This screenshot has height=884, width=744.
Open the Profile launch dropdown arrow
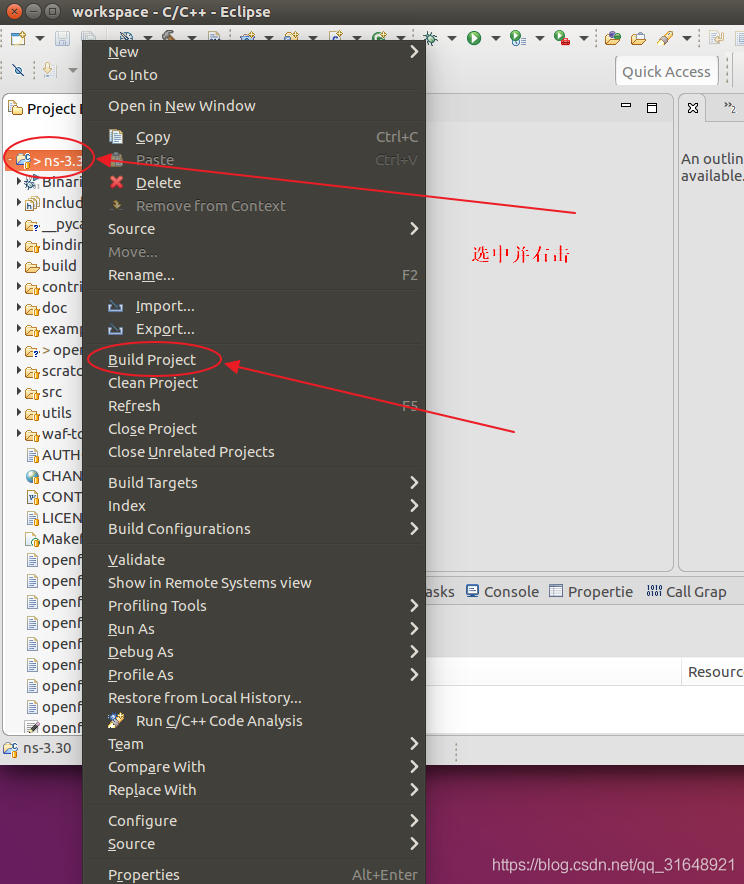[x=540, y=38]
